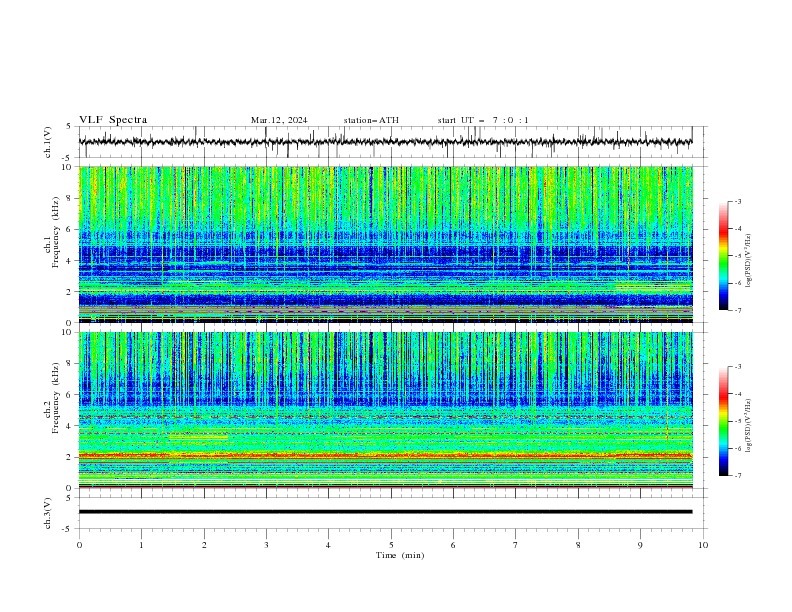Image resolution: width=792 pixels, height=612 pixels.
Task: Click the "8" minute tick on time axis
Action: click(x=578, y=545)
